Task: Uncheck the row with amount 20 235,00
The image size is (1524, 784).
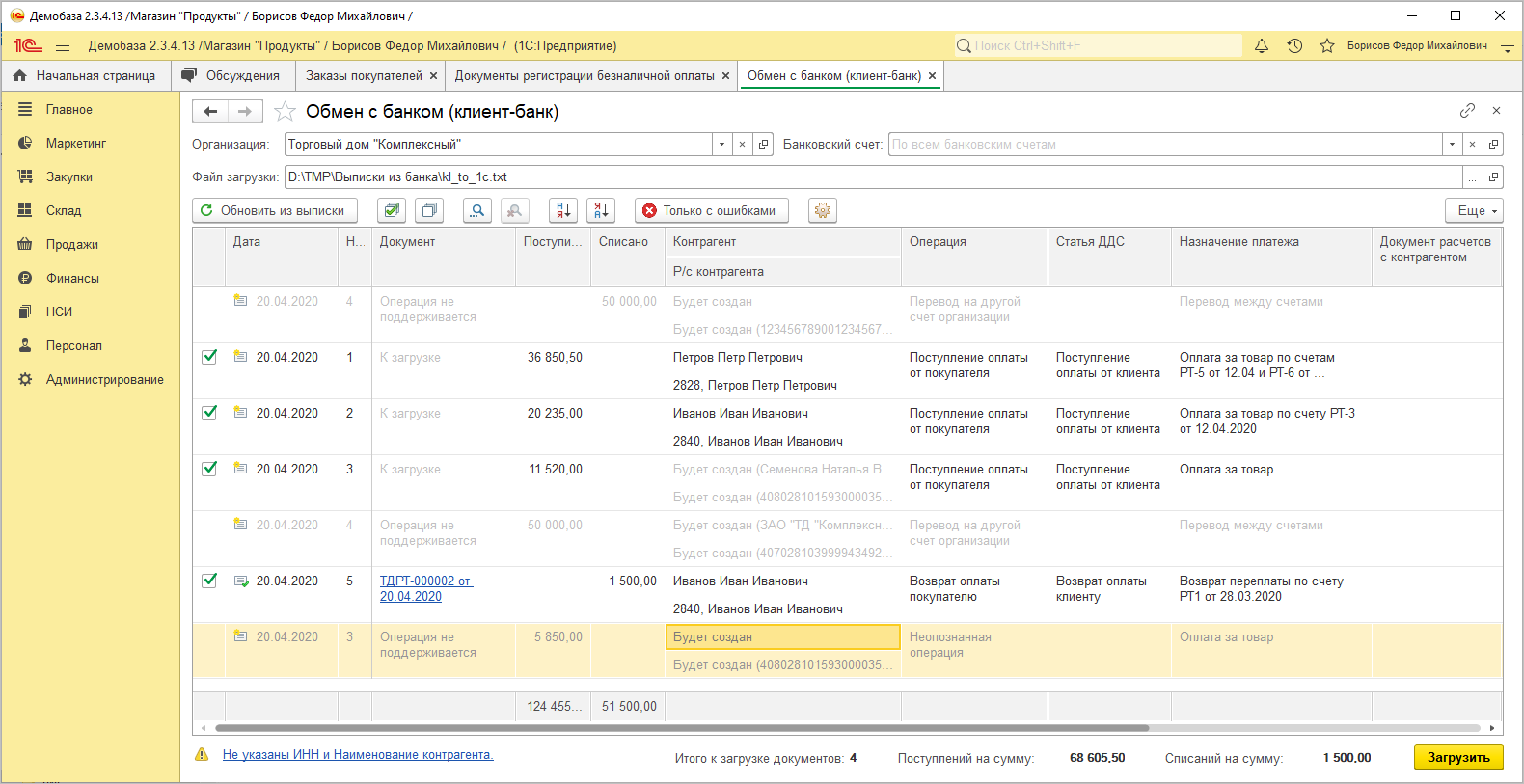Action: [x=209, y=413]
